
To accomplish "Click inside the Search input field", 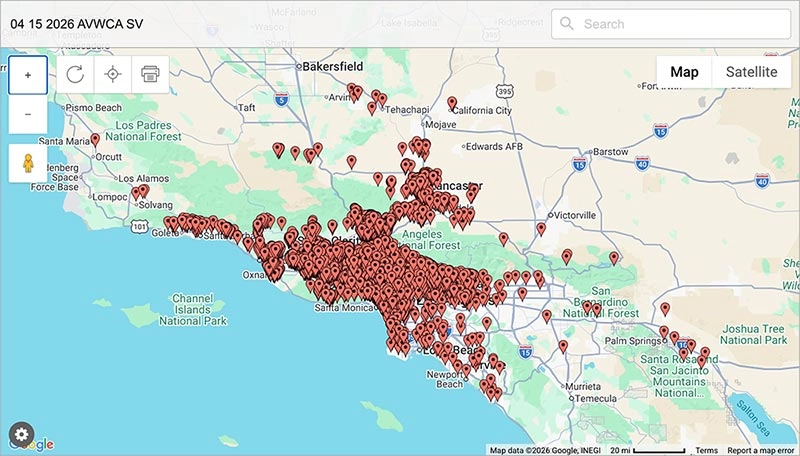I will point(671,23).
